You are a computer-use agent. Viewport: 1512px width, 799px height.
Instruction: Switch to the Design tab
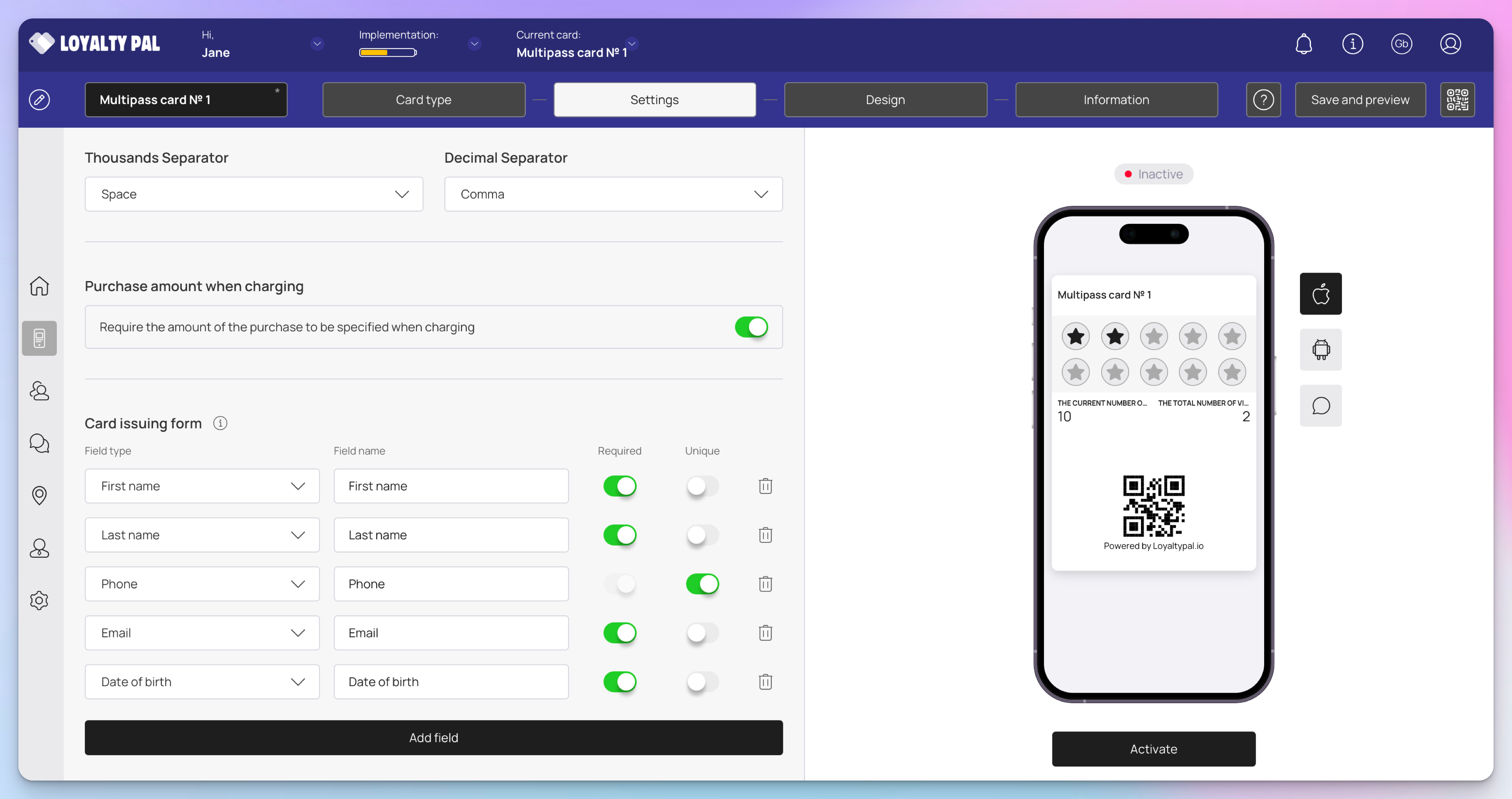(885, 100)
